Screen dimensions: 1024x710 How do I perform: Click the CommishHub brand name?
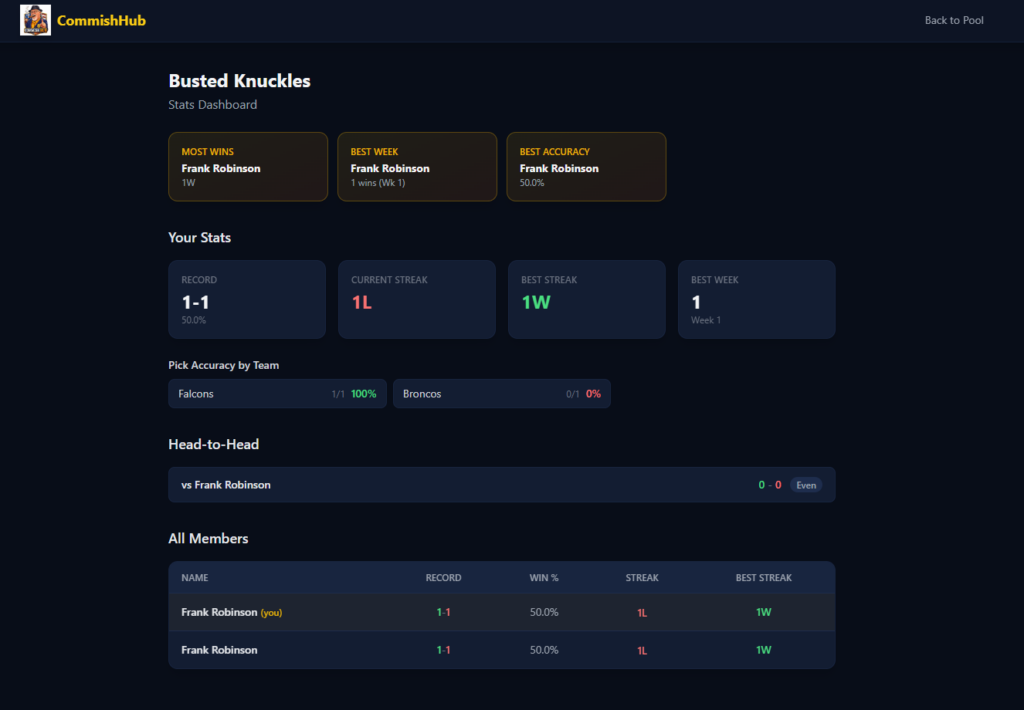(x=101, y=20)
